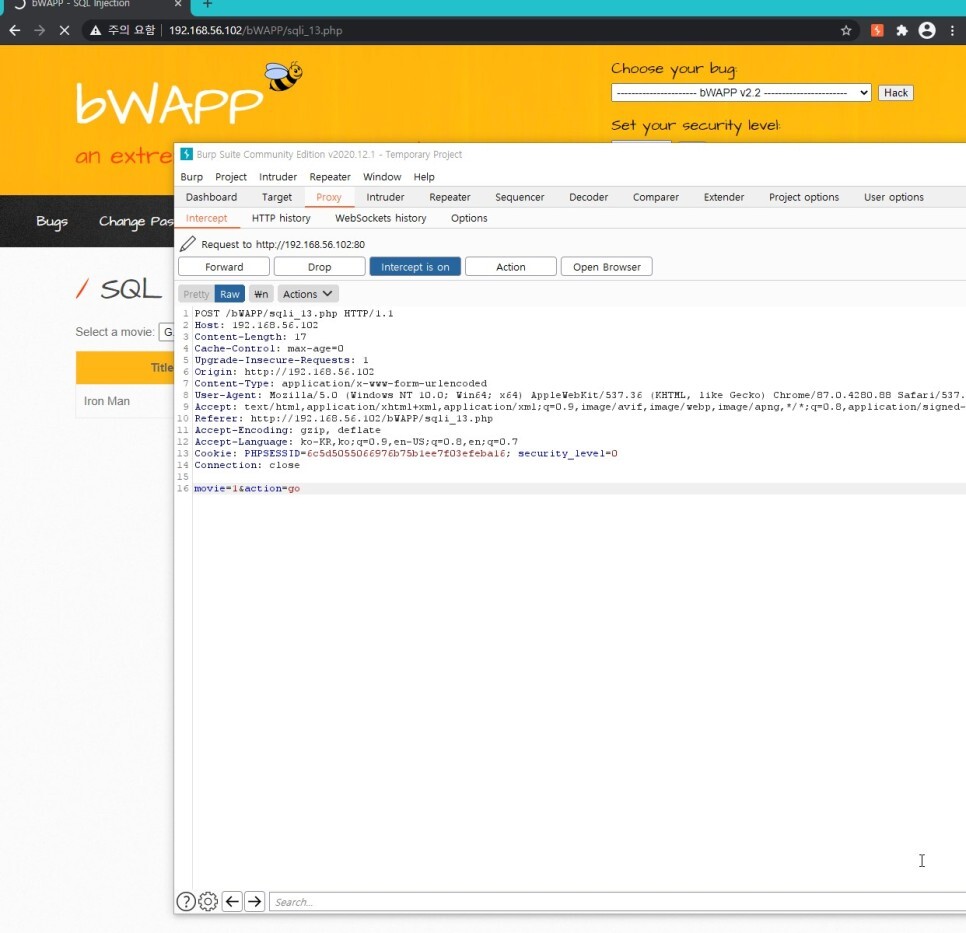The image size is (966, 933).
Task: Switch to the Sequencer tab
Action: (519, 197)
